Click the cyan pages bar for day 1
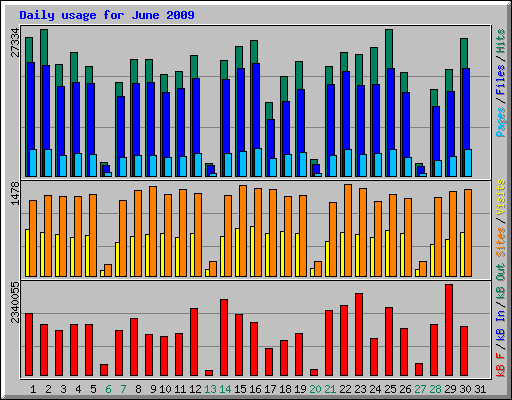The height and width of the screenshot is (400, 512). [x=33, y=163]
